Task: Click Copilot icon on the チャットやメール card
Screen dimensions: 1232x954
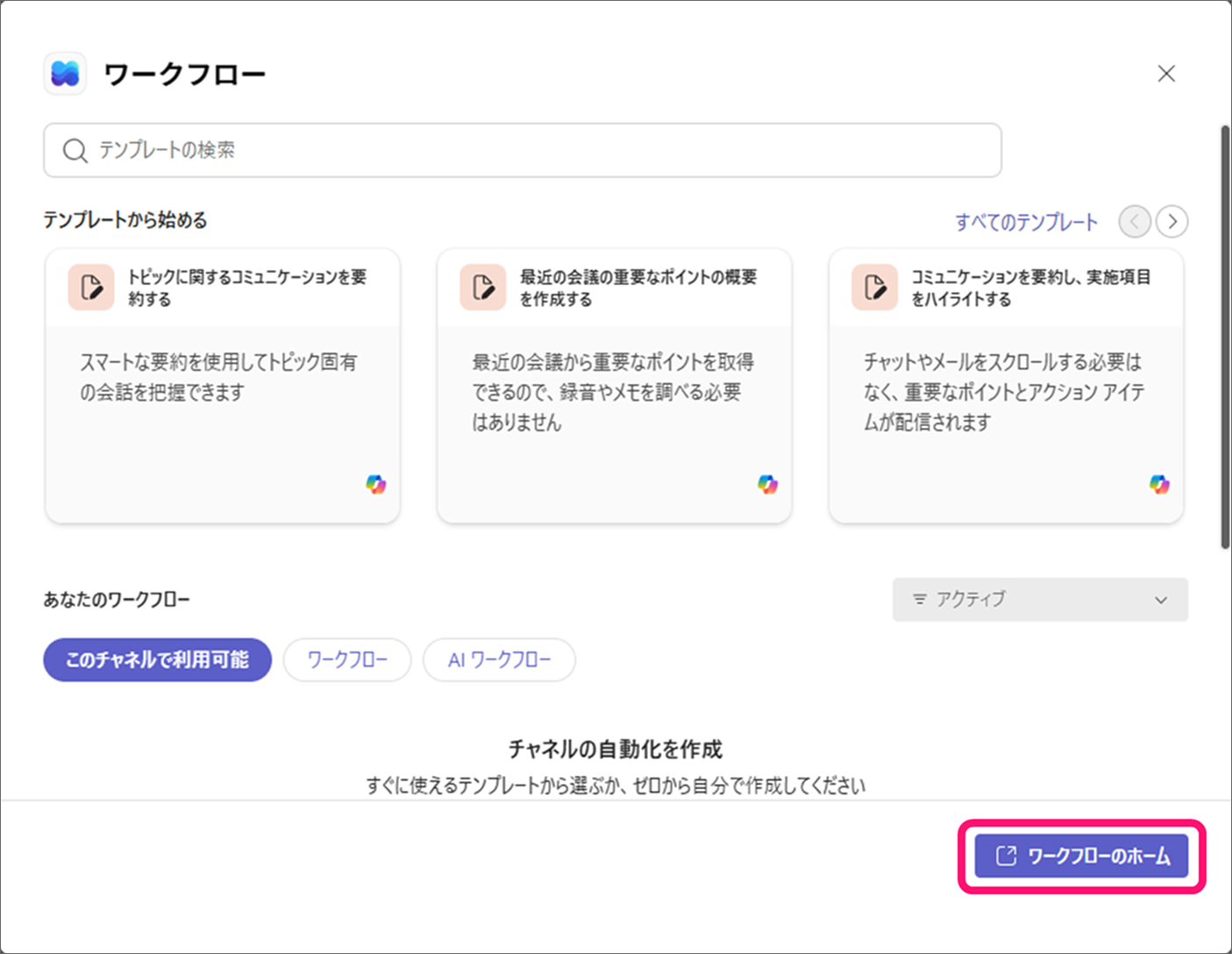Action: [x=1159, y=485]
